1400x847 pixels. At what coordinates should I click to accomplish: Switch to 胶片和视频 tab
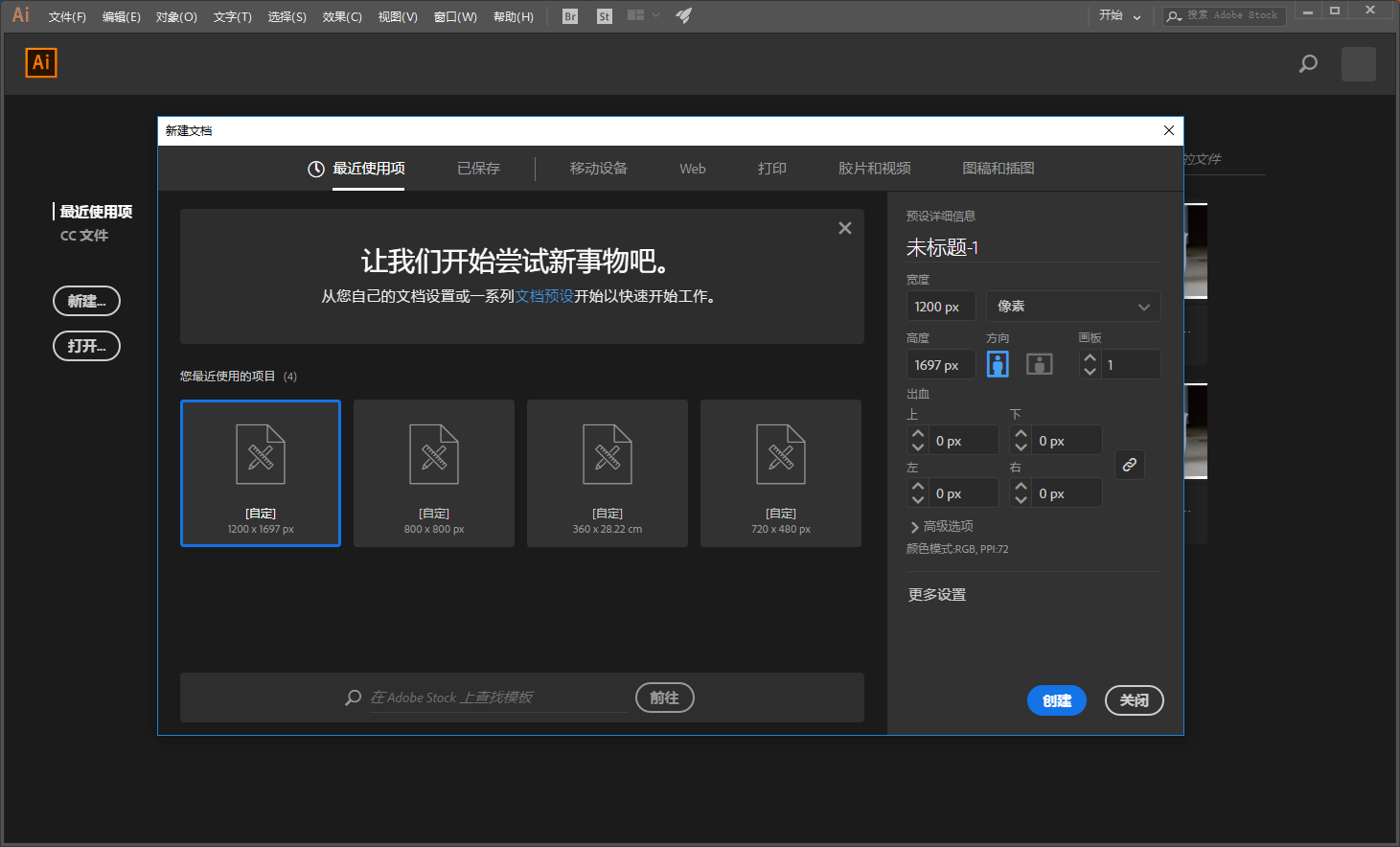(874, 169)
